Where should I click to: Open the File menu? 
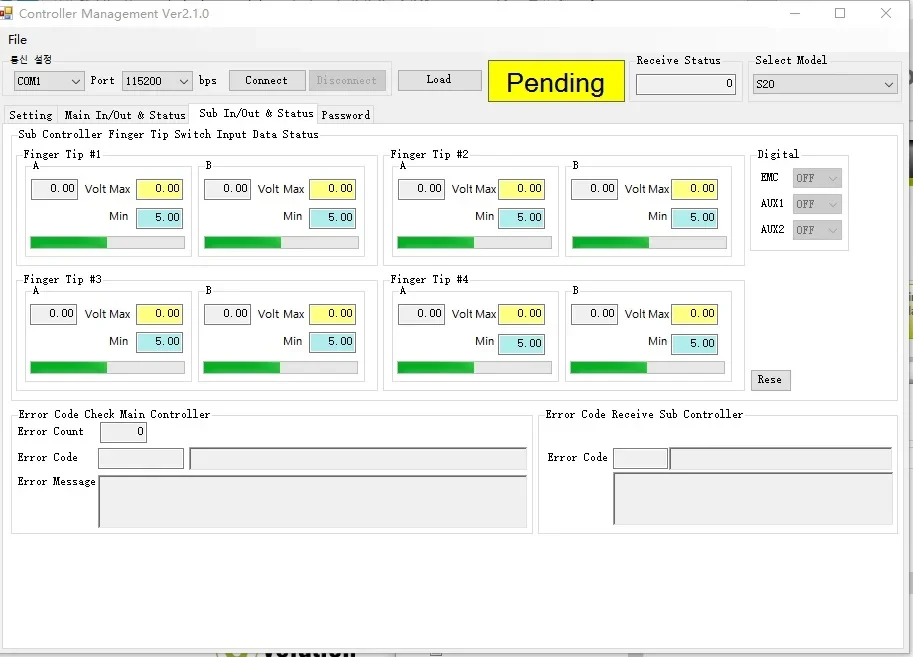[17, 40]
